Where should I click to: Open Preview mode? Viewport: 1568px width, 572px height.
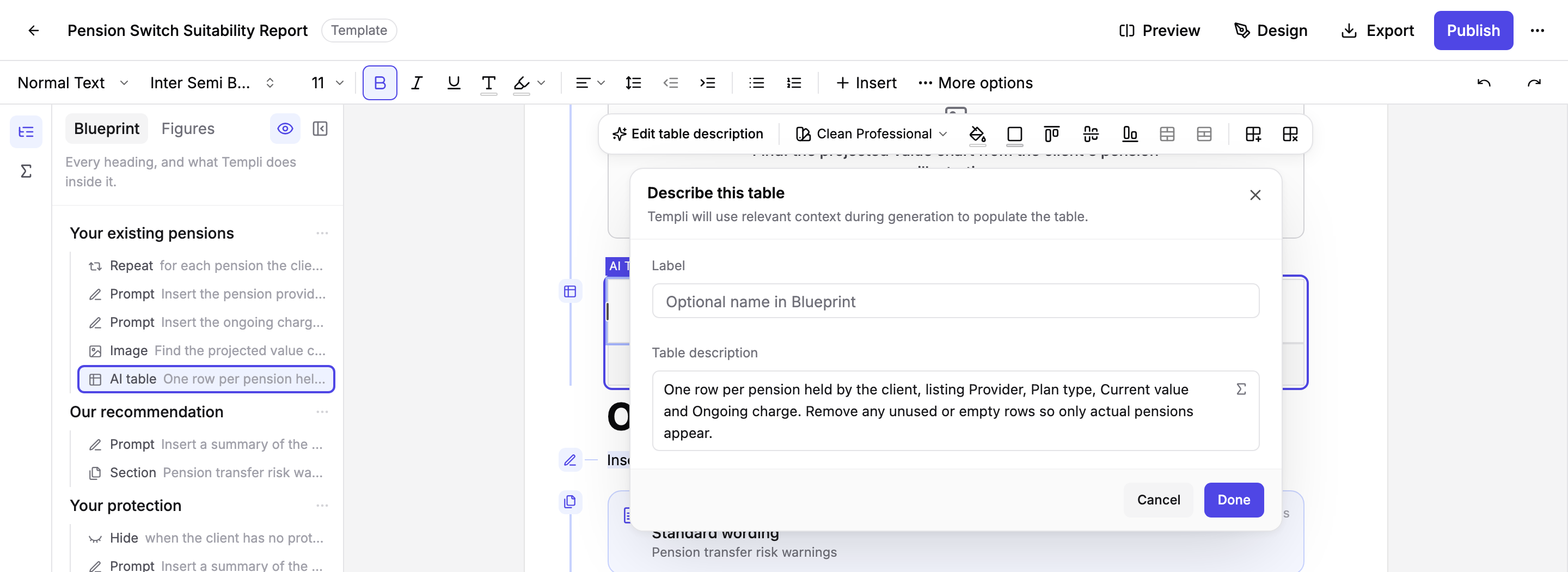1160,31
